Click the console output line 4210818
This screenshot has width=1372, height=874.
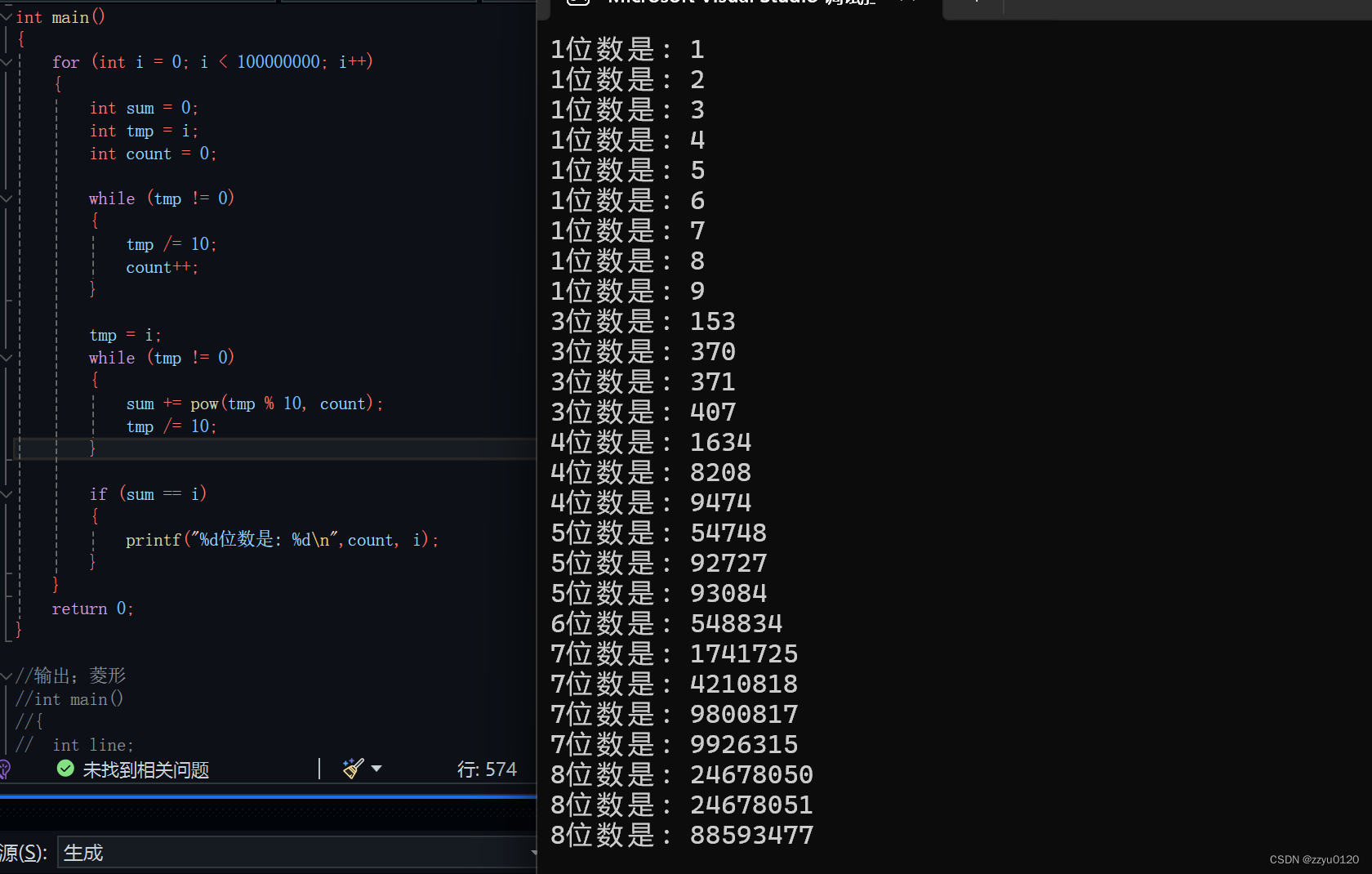[x=674, y=684]
